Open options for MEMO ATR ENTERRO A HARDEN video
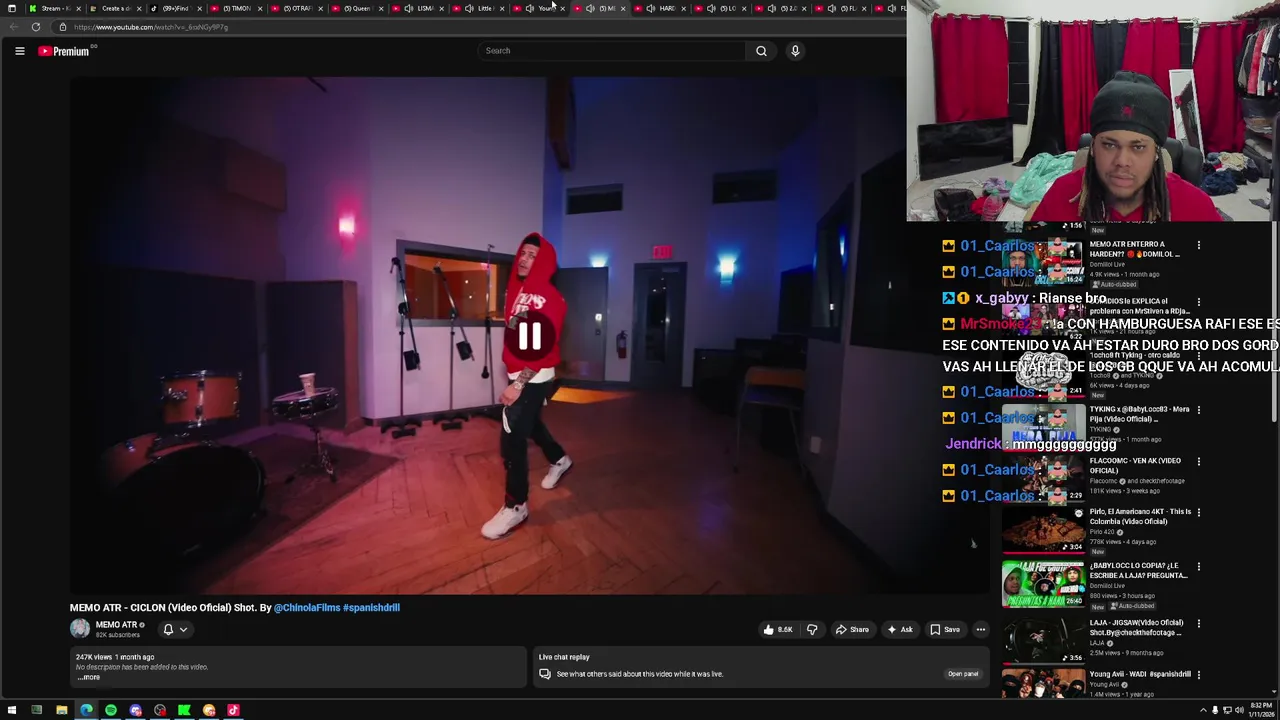This screenshot has height=720, width=1280. coord(1199,245)
